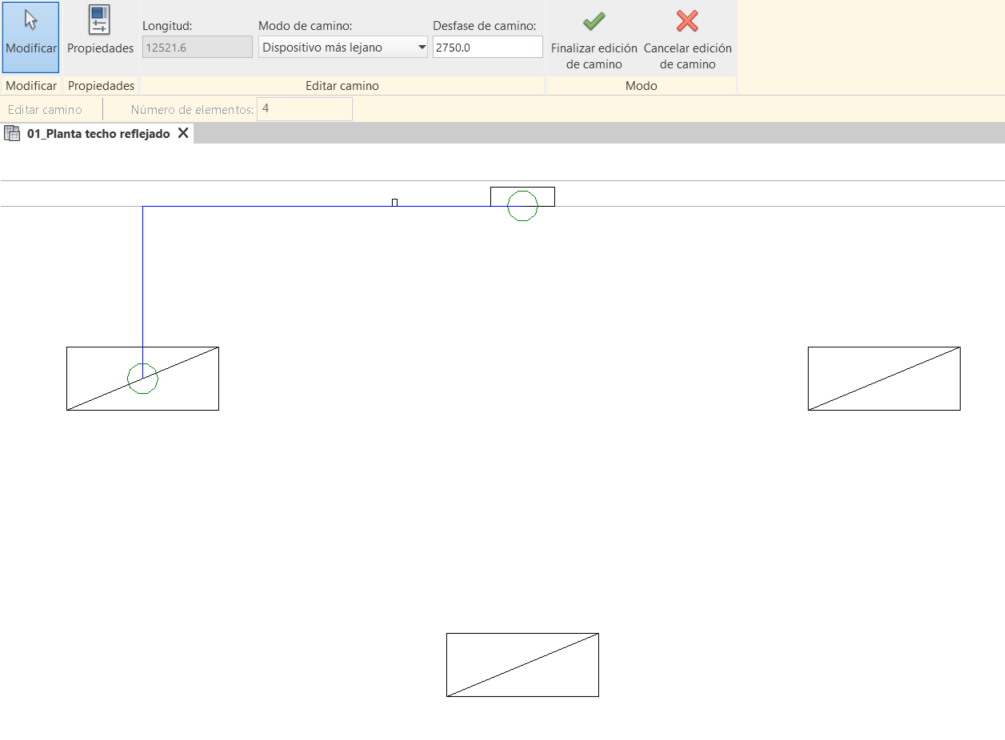
Task: Select the left rectangular light fixture
Action: tap(142, 379)
